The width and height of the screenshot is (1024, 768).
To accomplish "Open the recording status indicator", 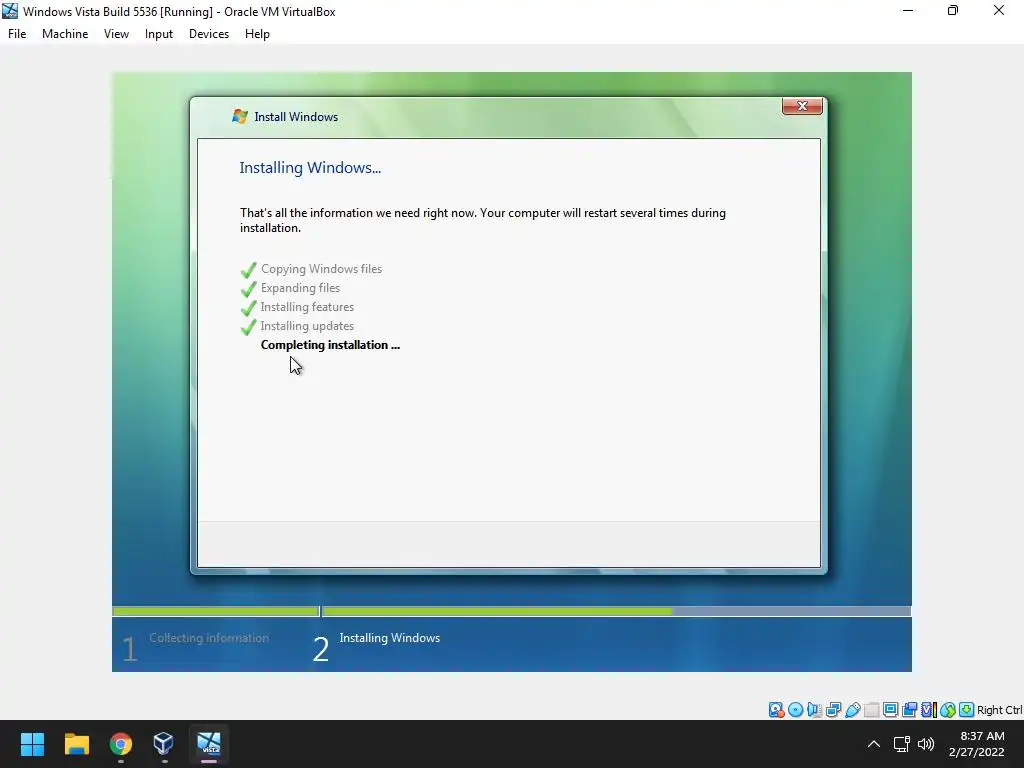I will [909, 710].
